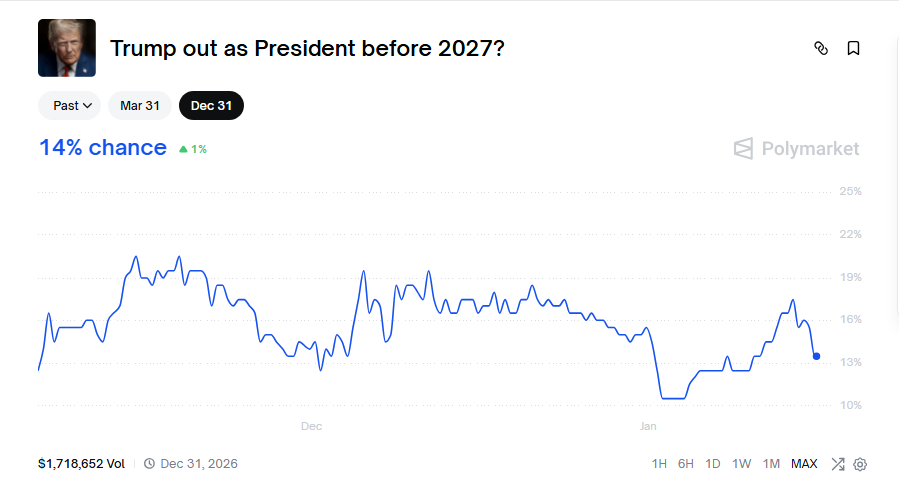The width and height of the screenshot is (899, 500).
Task: Set chart range to 1D
Action: (x=713, y=464)
